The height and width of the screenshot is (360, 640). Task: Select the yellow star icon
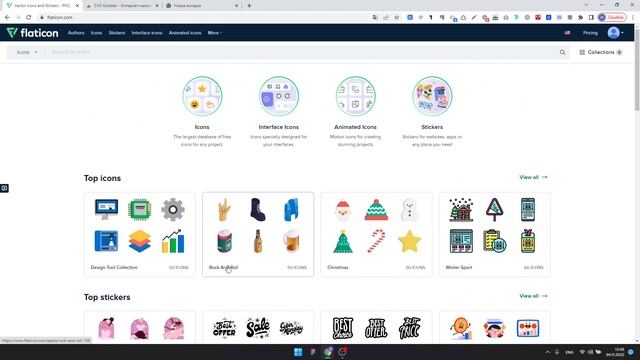(409, 241)
